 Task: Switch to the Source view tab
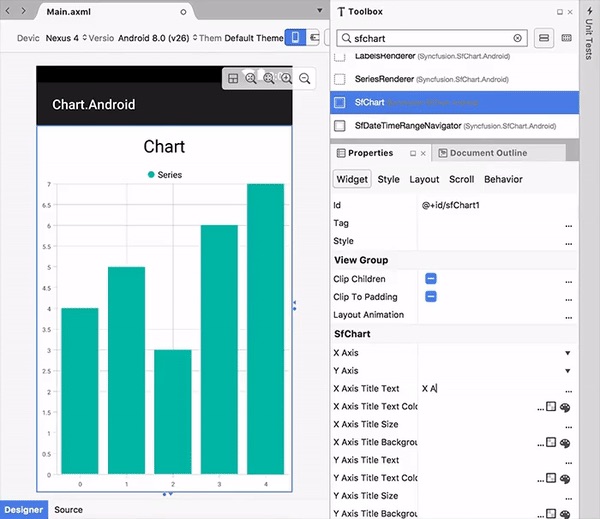[x=68, y=510]
